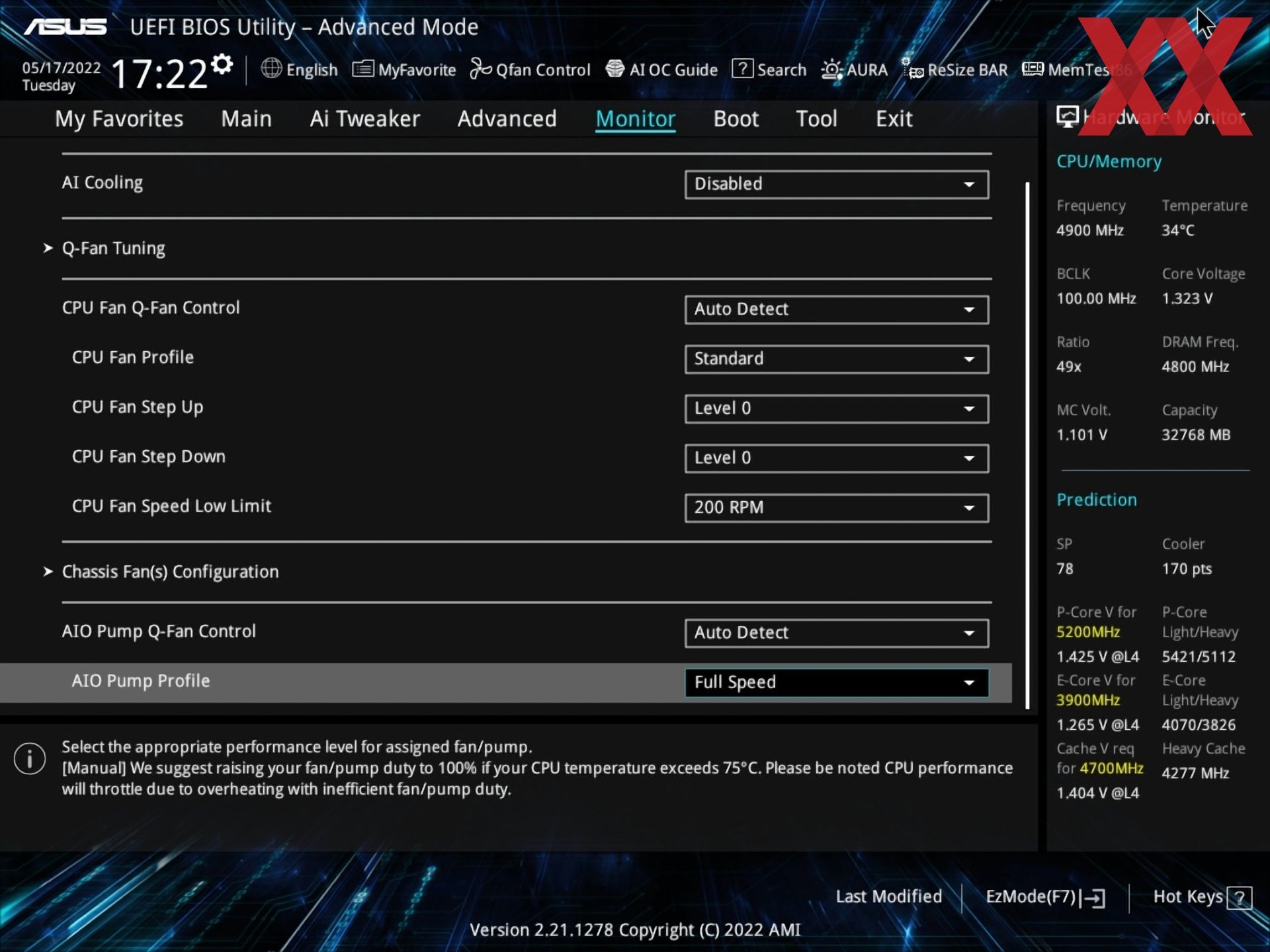Viewport: 1270px width, 952px height.
Task: Click the CPU Fan Profile label
Action: (132, 358)
